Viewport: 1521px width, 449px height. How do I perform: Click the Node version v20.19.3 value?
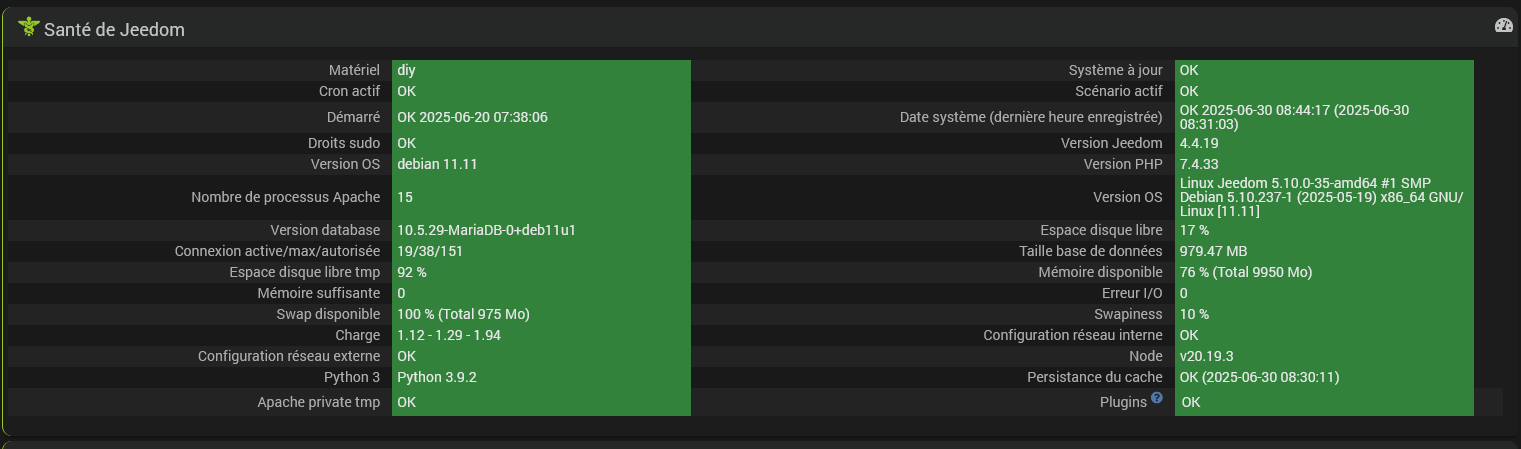1206,356
